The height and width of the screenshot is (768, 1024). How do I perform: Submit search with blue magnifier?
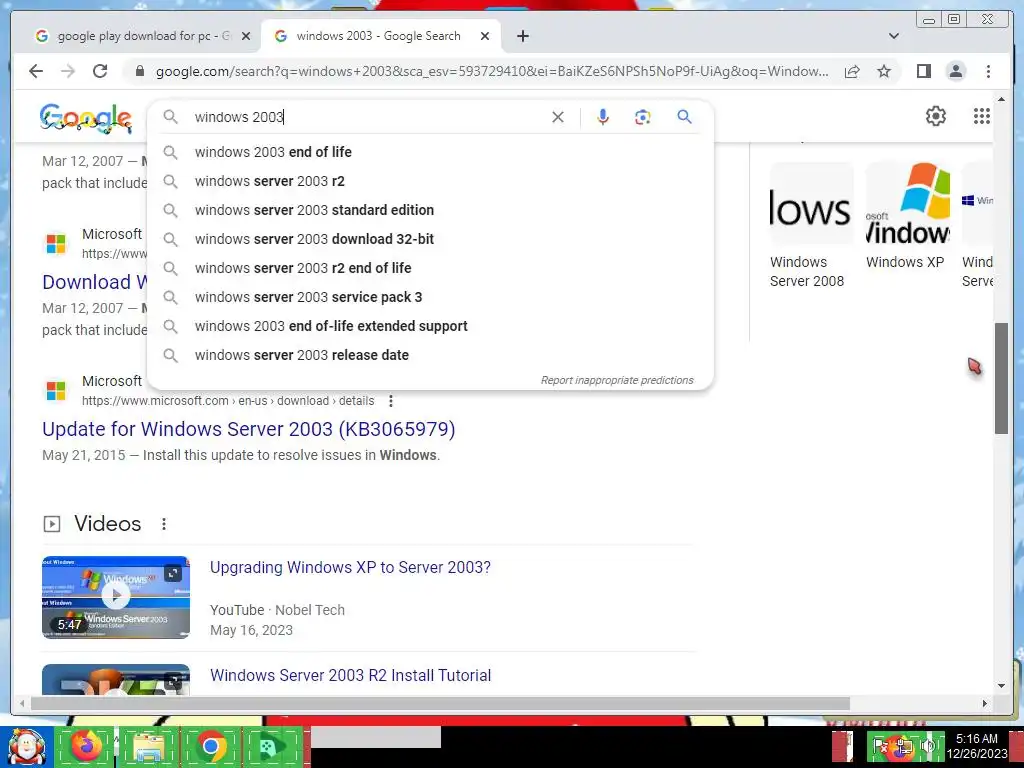click(684, 118)
